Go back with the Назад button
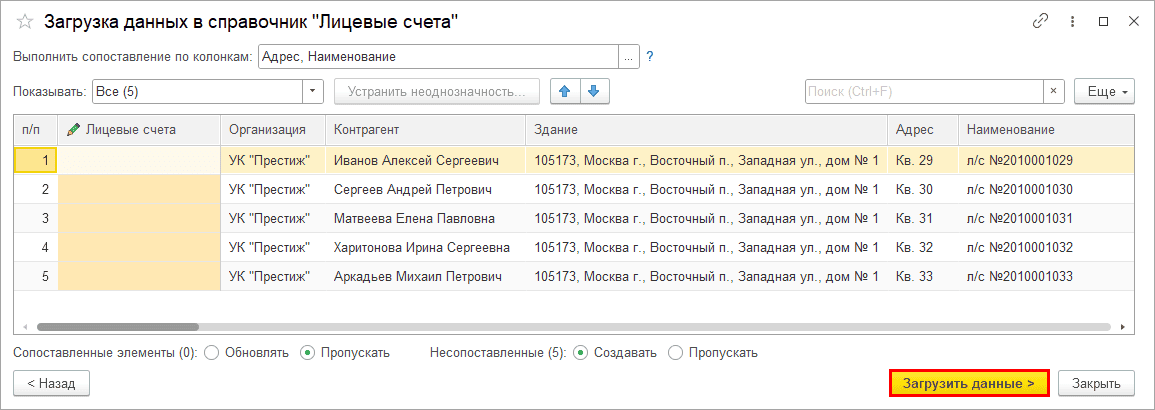1155x410 pixels. (51, 384)
